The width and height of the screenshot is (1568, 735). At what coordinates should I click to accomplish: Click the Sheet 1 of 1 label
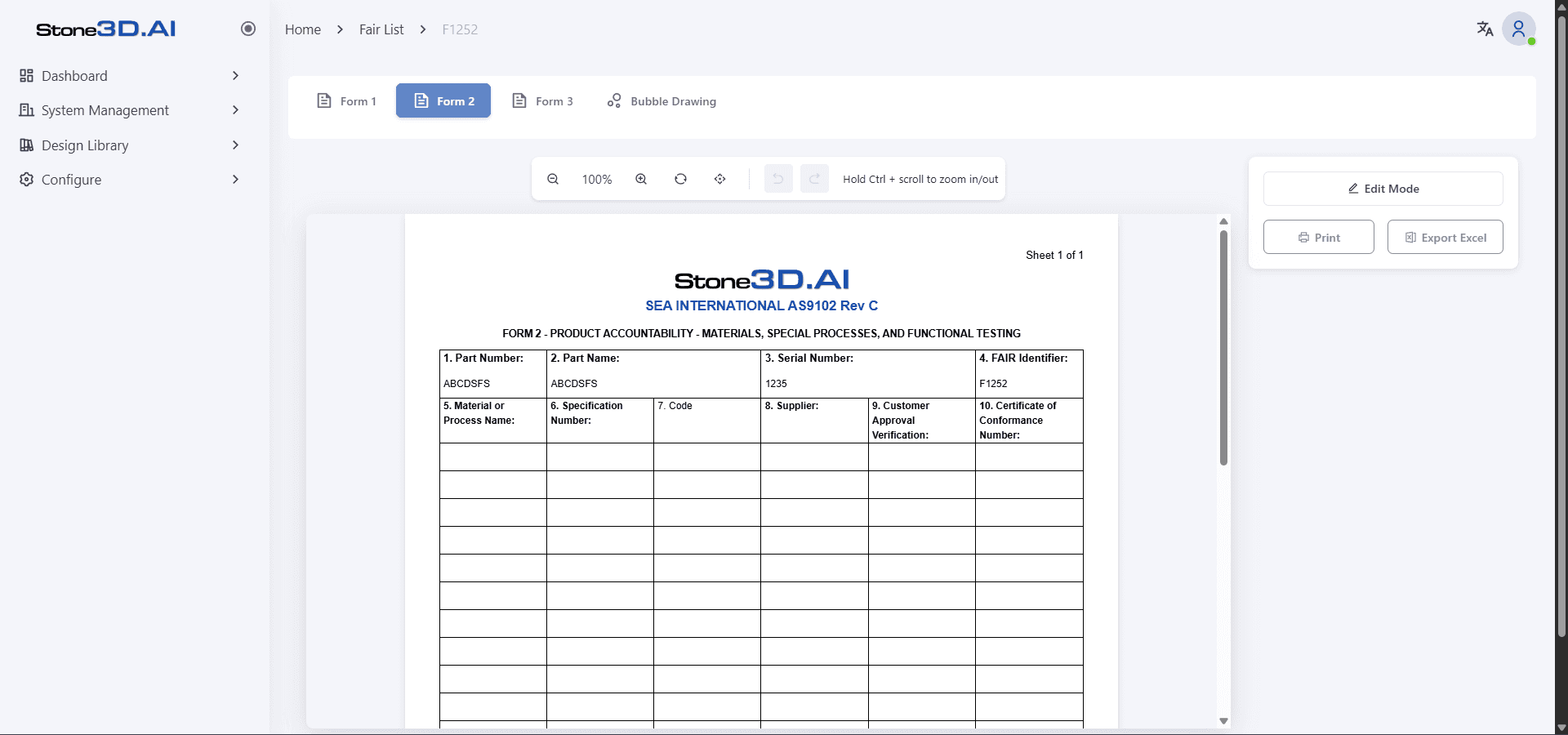point(1054,255)
